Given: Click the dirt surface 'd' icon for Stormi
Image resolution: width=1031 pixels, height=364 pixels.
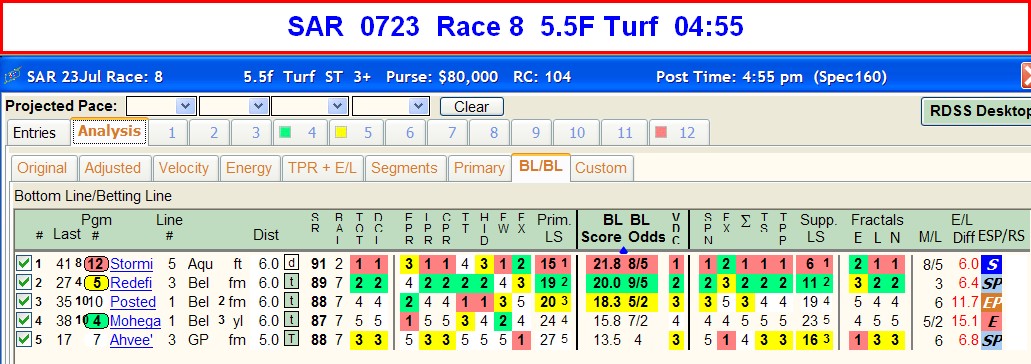Looking at the screenshot, I should (291, 264).
